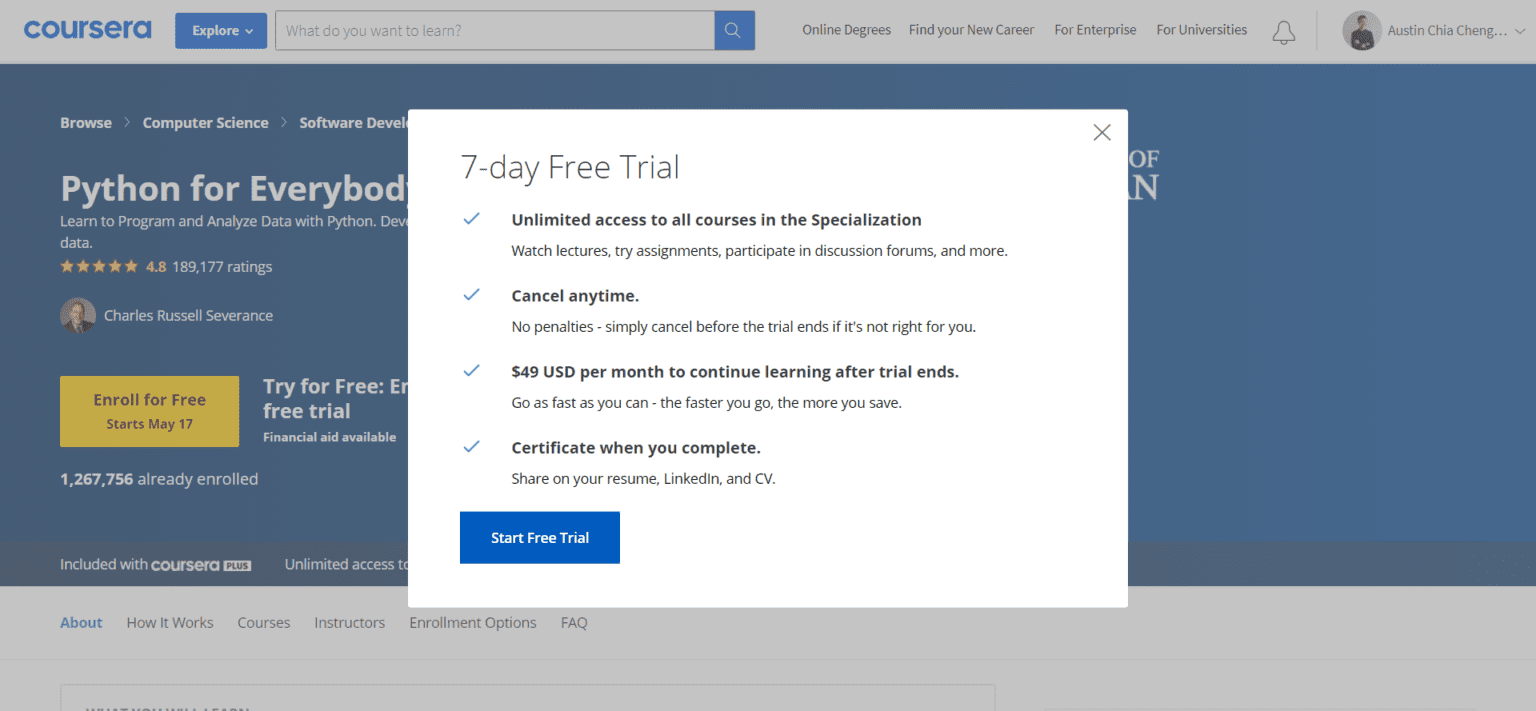Click the breadcrumb chevron after Browse
This screenshot has width=1536, height=711.
[127, 123]
